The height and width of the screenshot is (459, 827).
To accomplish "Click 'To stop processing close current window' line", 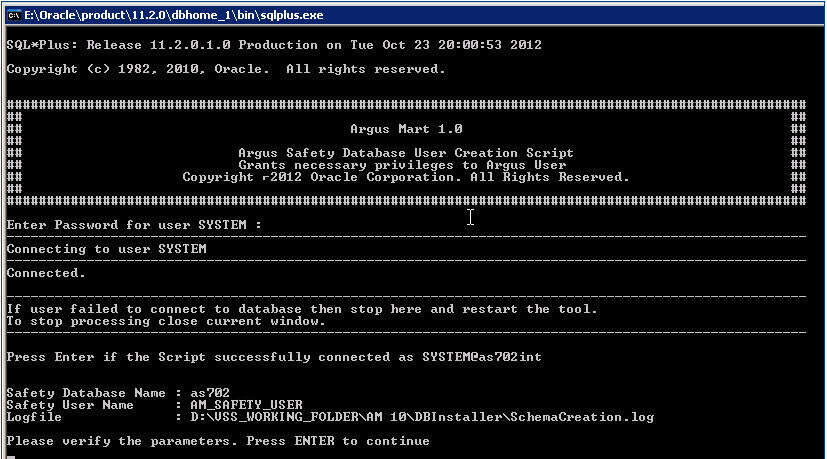I will point(166,321).
